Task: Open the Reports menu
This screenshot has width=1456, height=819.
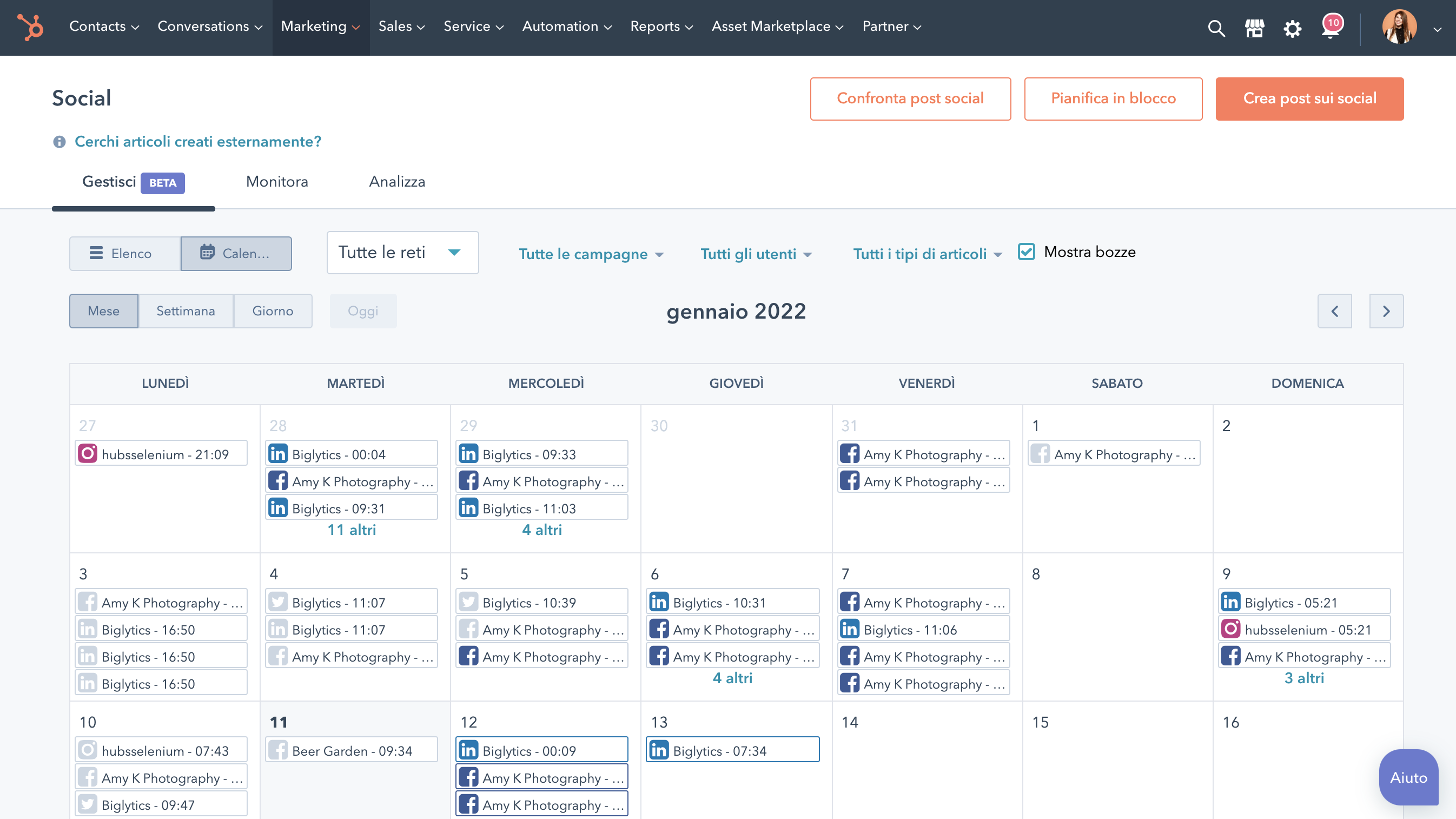Action: (x=661, y=26)
